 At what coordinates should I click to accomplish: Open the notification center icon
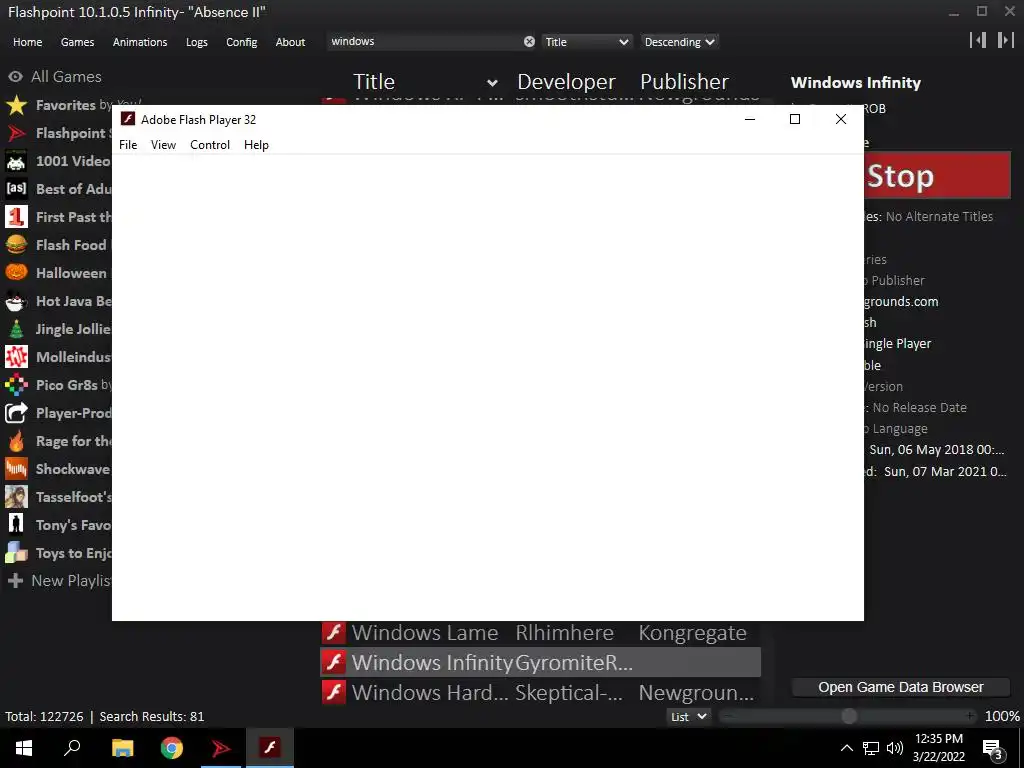pos(992,749)
